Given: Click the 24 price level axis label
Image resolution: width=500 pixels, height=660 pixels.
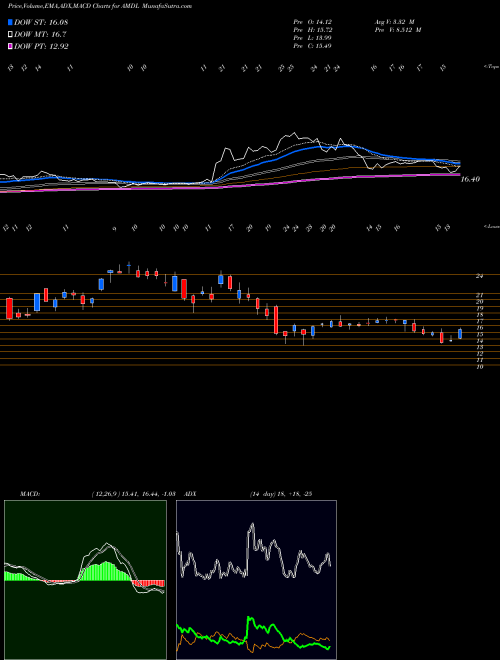Looking at the screenshot, I should pos(479,276).
